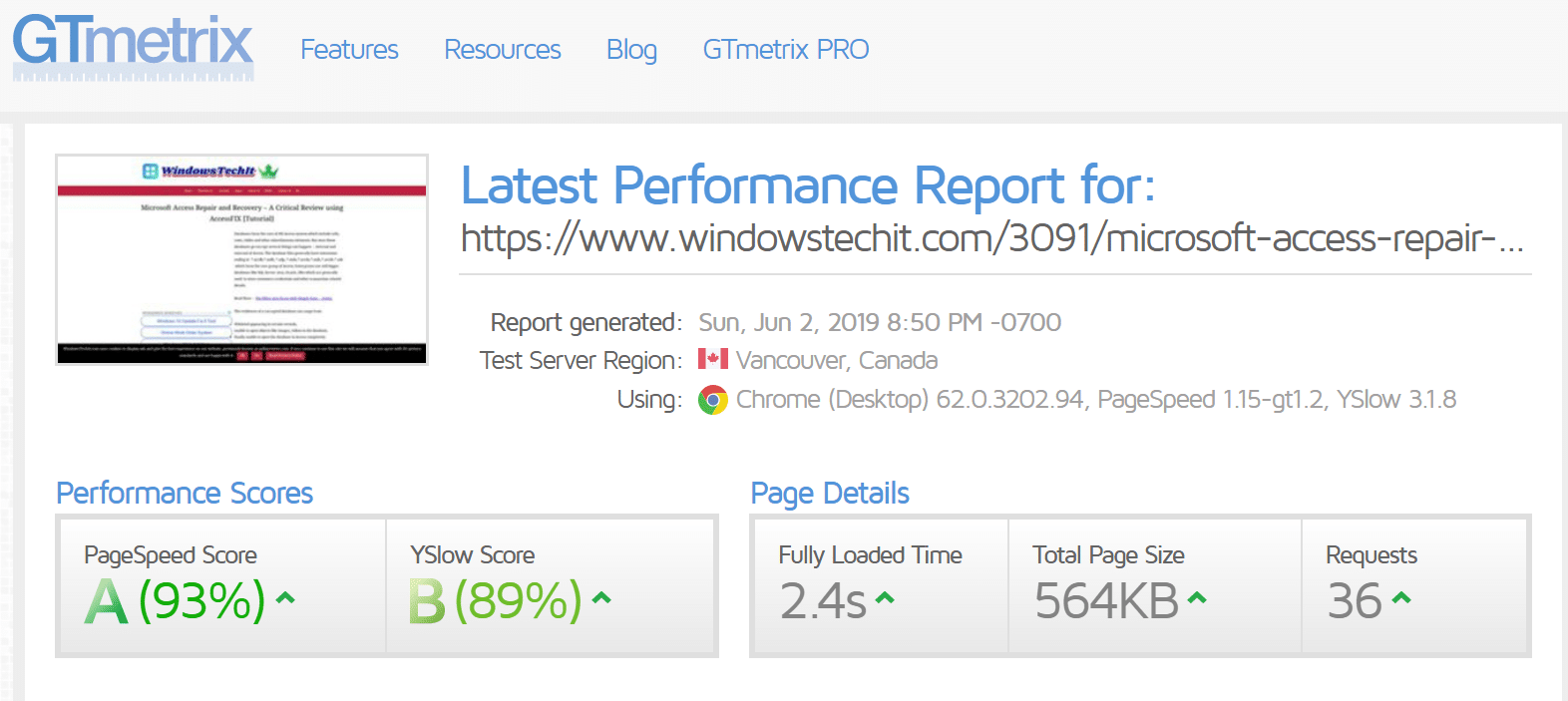Click the arrow next to 36 requests
This screenshot has height=701, width=1568.
(x=1401, y=598)
